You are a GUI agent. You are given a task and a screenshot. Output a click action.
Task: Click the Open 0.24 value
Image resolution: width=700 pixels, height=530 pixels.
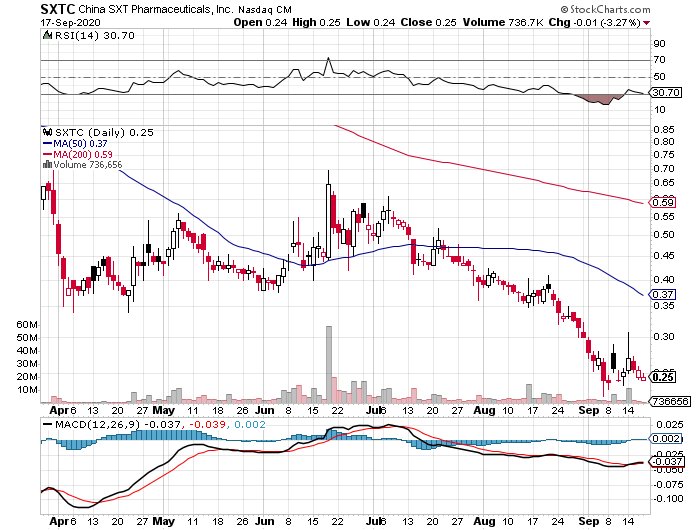(x=260, y=22)
